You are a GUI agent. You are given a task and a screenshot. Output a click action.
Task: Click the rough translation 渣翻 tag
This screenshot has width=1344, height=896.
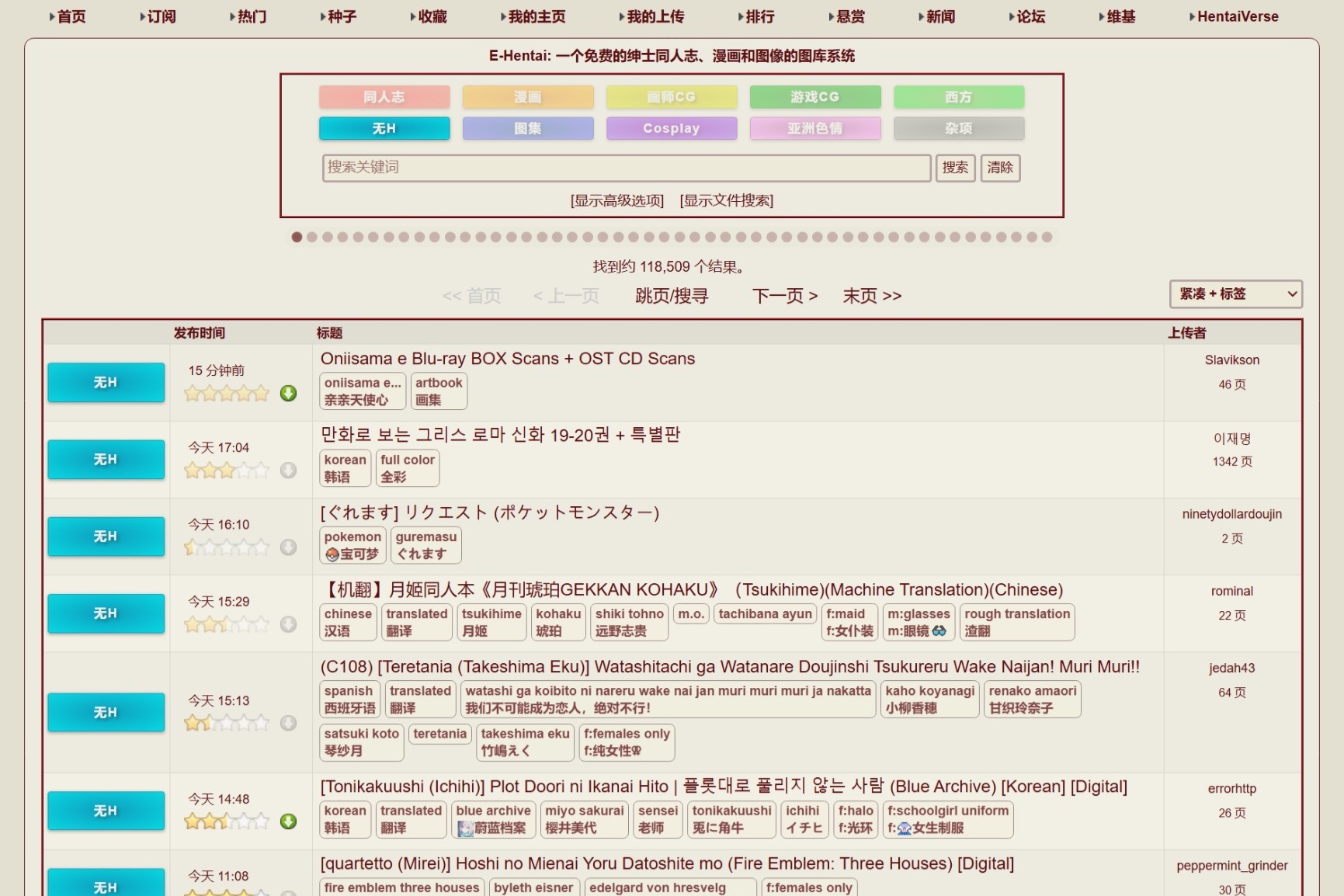(x=1017, y=622)
